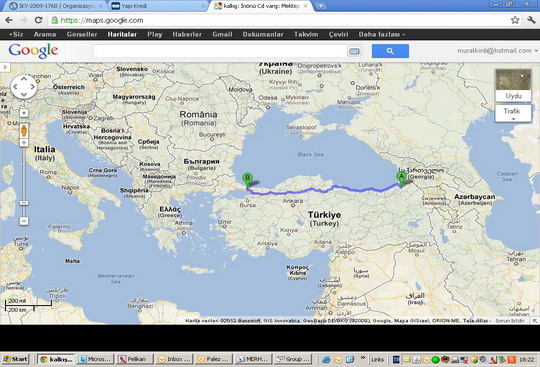Switch to Uydu satellite view
This screenshot has width=540, height=367.
tap(513, 85)
